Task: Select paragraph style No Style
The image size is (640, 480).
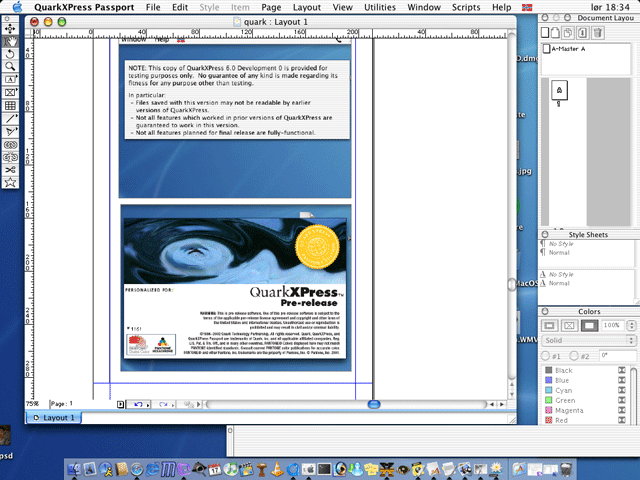Action: point(561,244)
